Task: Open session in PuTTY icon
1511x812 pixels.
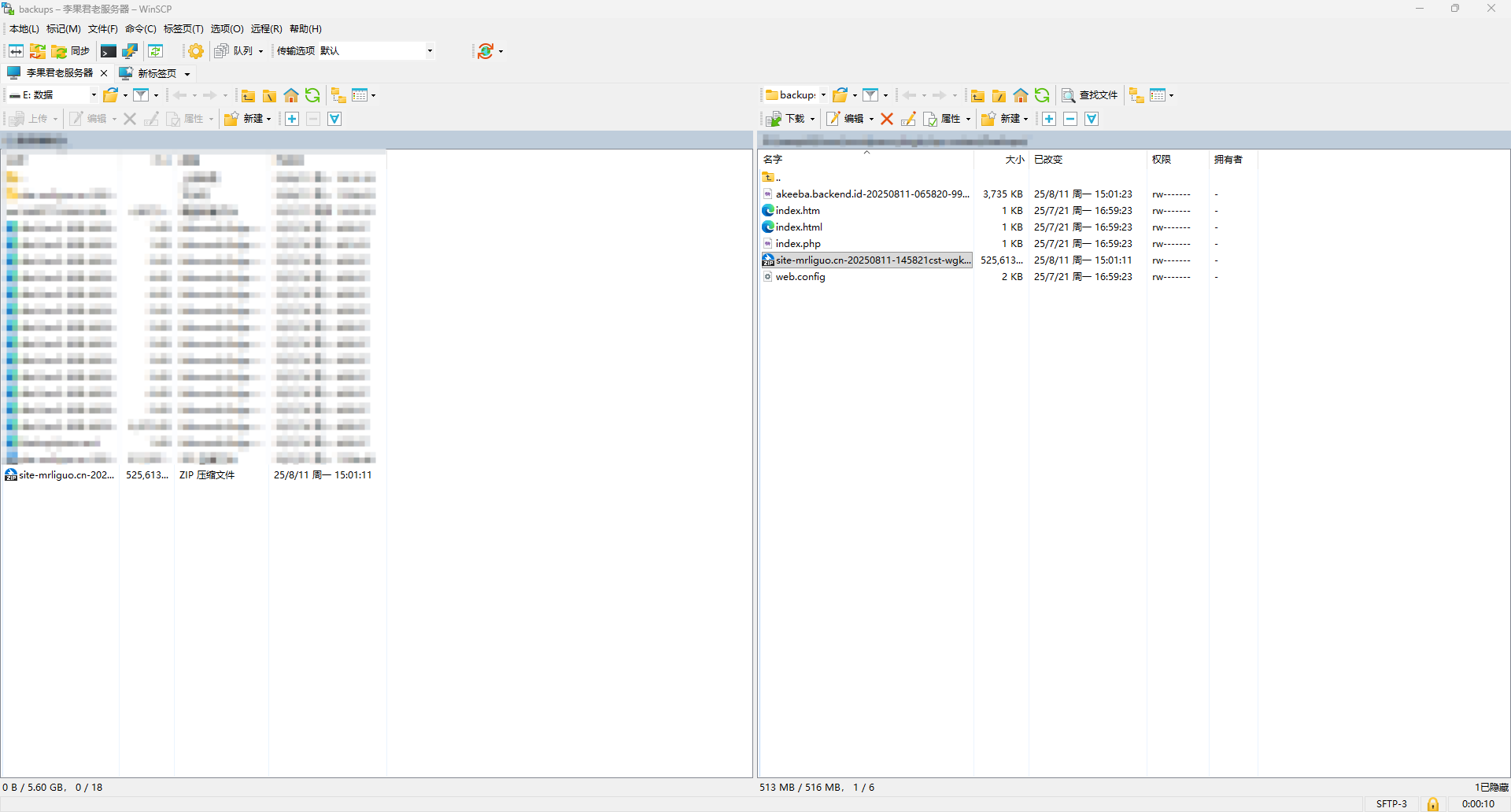Action: (x=130, y=51)
